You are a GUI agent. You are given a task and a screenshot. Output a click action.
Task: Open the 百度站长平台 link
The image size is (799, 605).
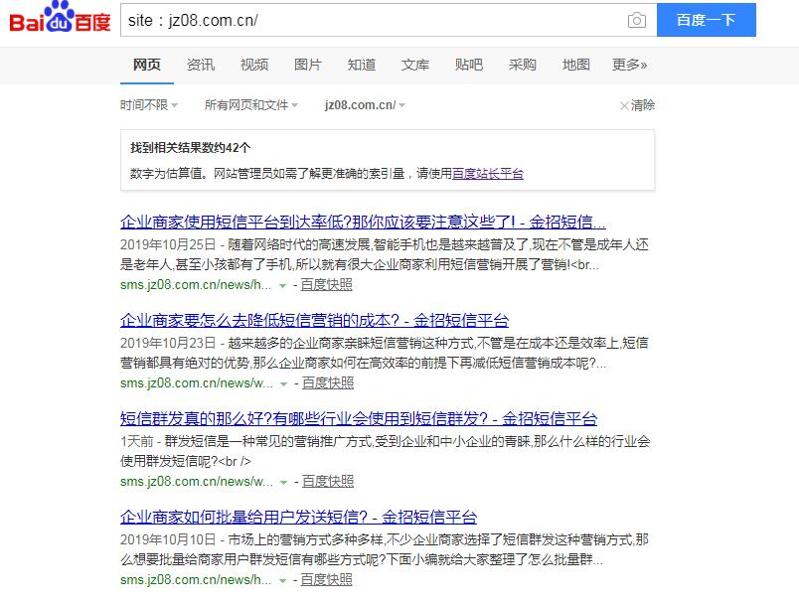tap(488, 174)
